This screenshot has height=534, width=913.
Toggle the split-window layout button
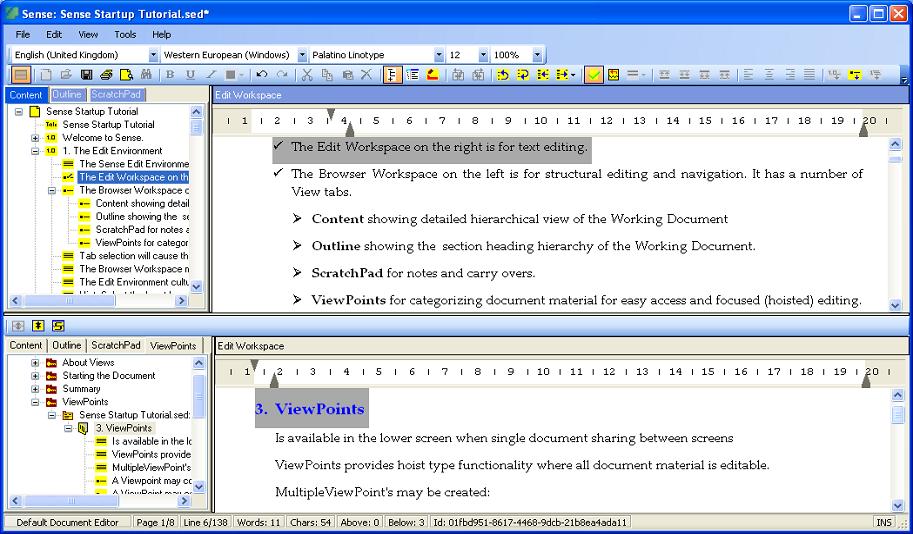20,75
